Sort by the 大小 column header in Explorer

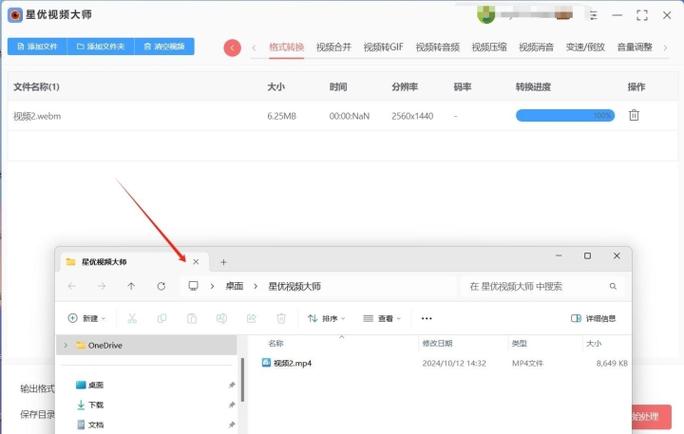593,343
